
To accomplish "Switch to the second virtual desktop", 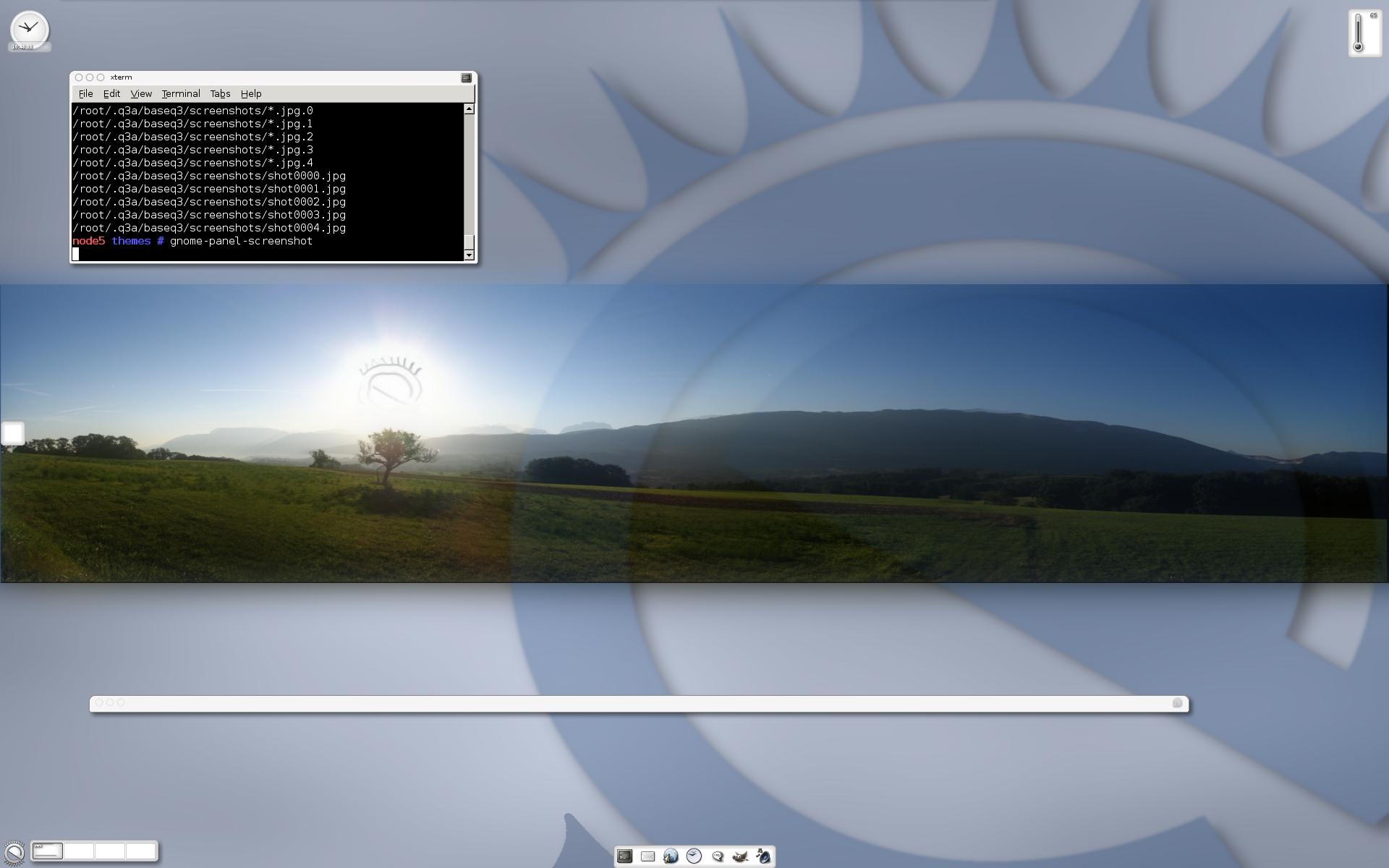I will pyautogui.click(x=79, y=851).
